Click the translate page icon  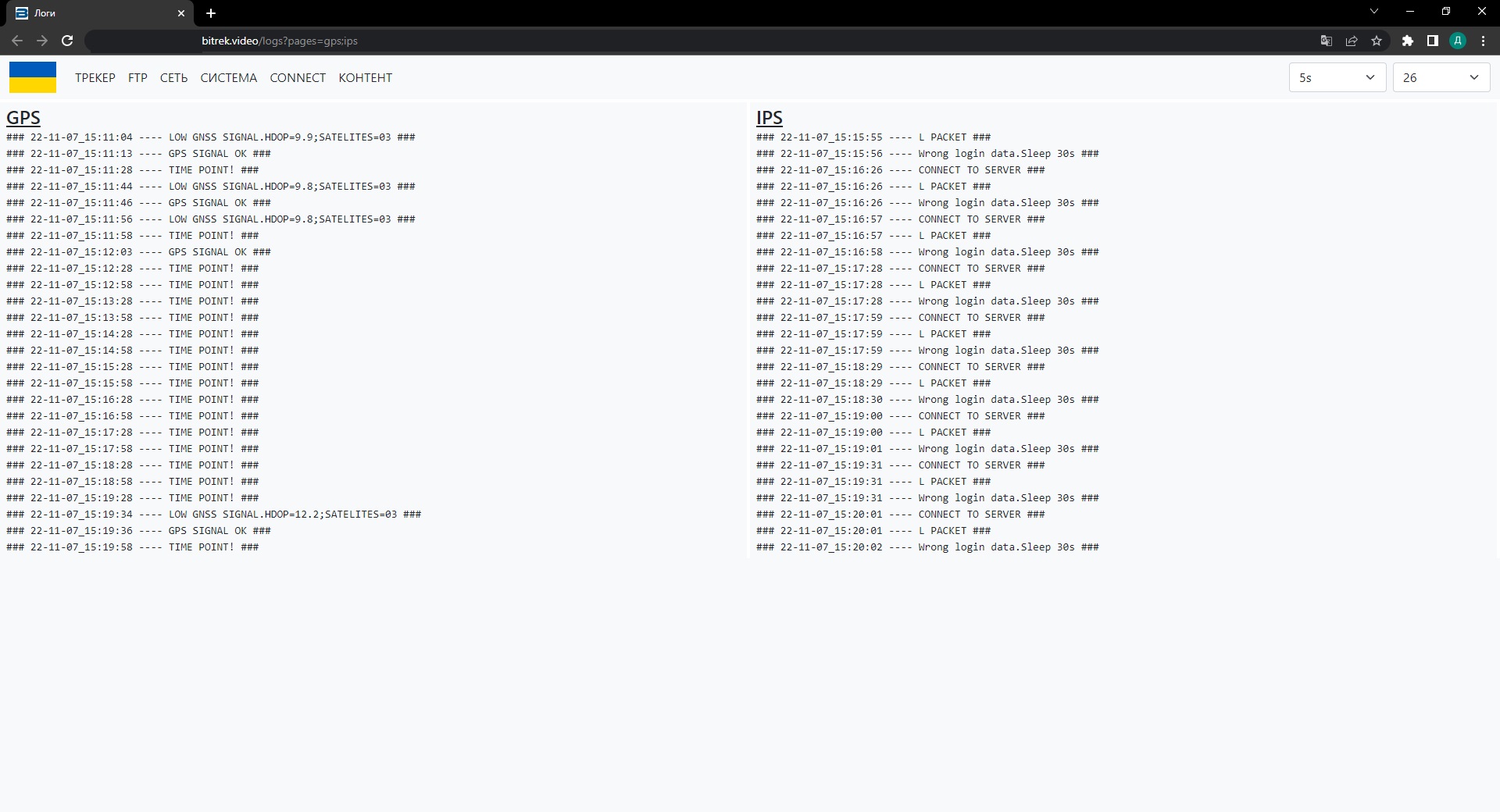[1326, 41]
